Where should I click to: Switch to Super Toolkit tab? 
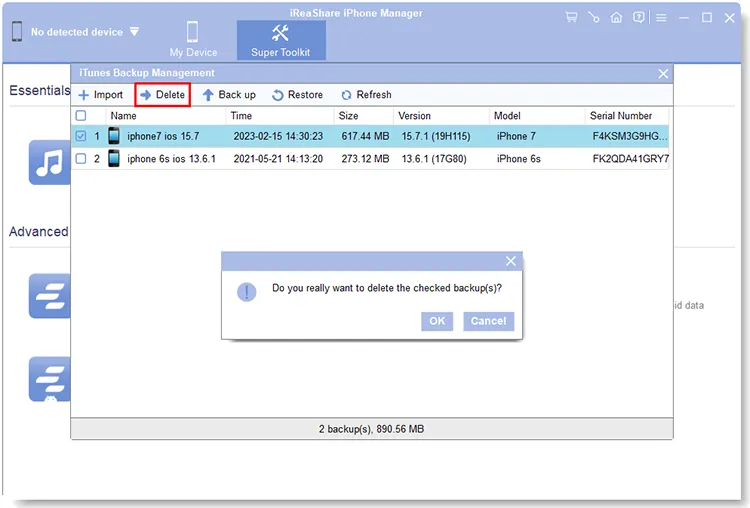click(x=281, y=40)
